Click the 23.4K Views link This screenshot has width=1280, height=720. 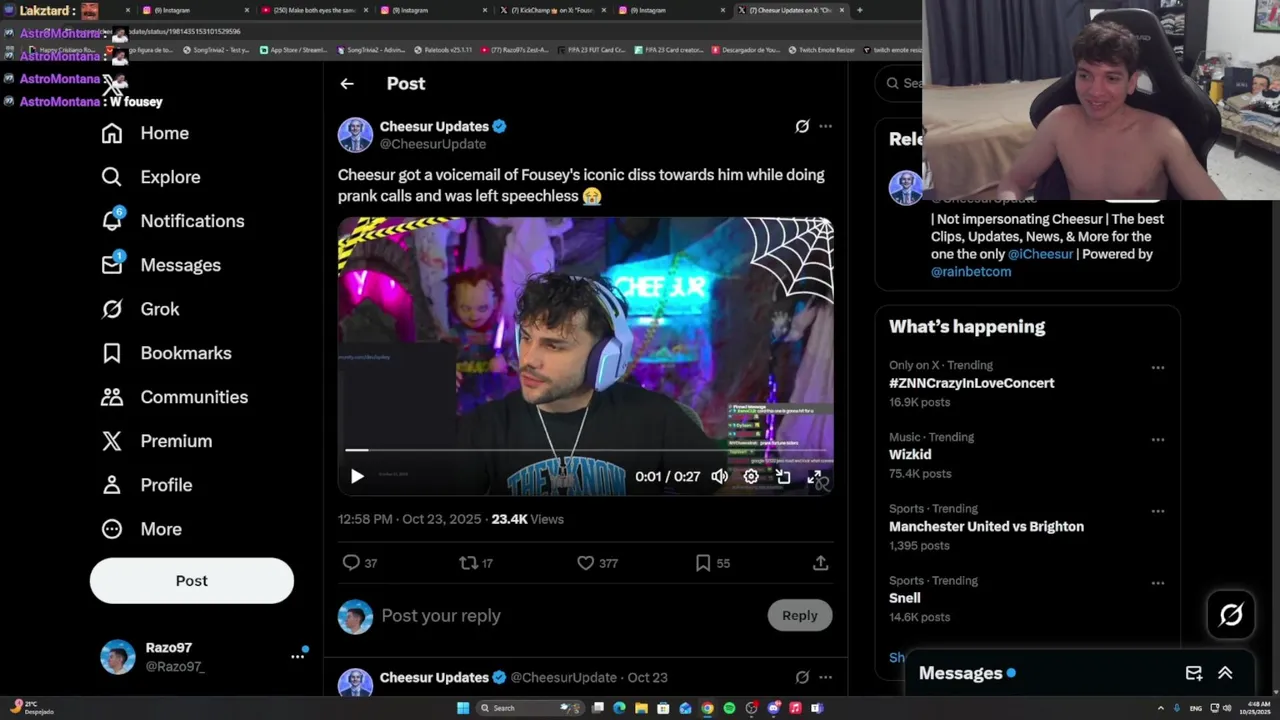pyautogui.click(x=527, y=519)
